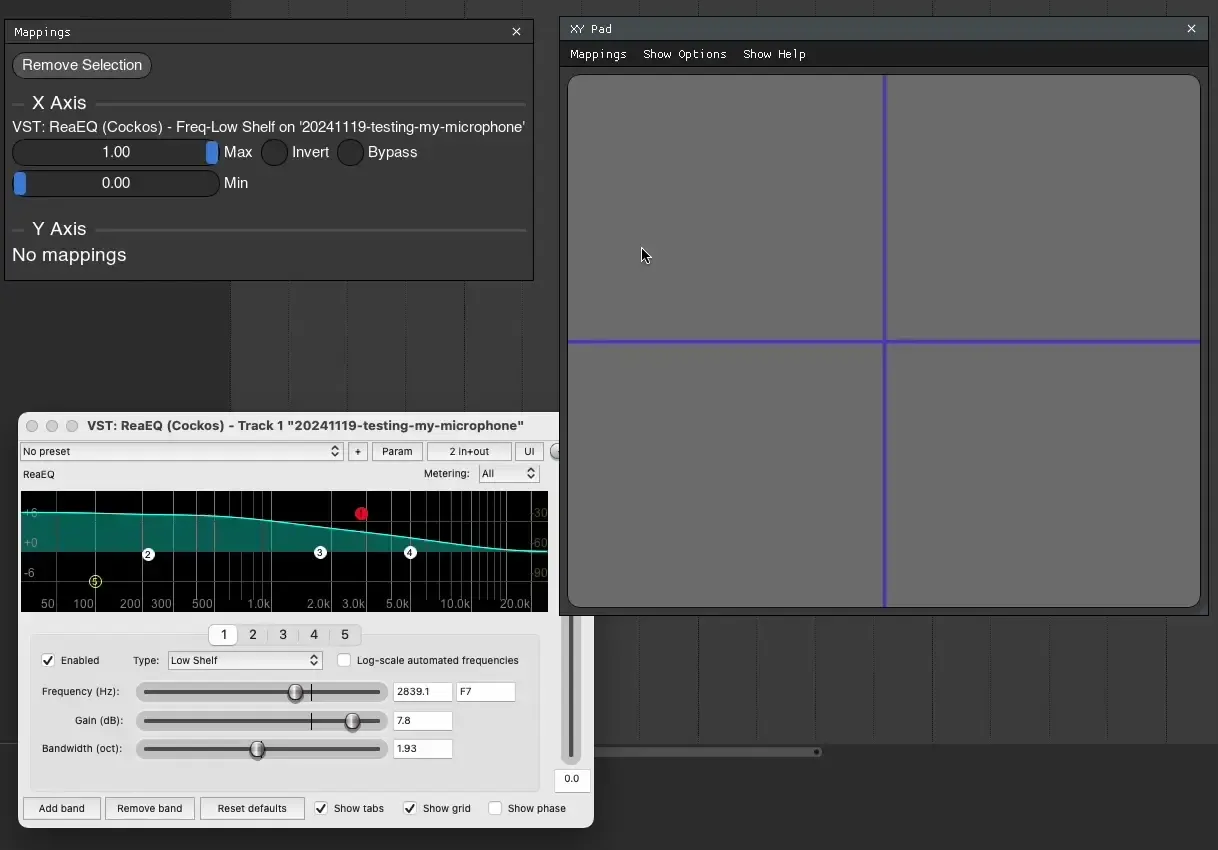The height and width of the screenshot is (850, 1218).
Task: Click the red point on the EQ graph
Action: 361,513
